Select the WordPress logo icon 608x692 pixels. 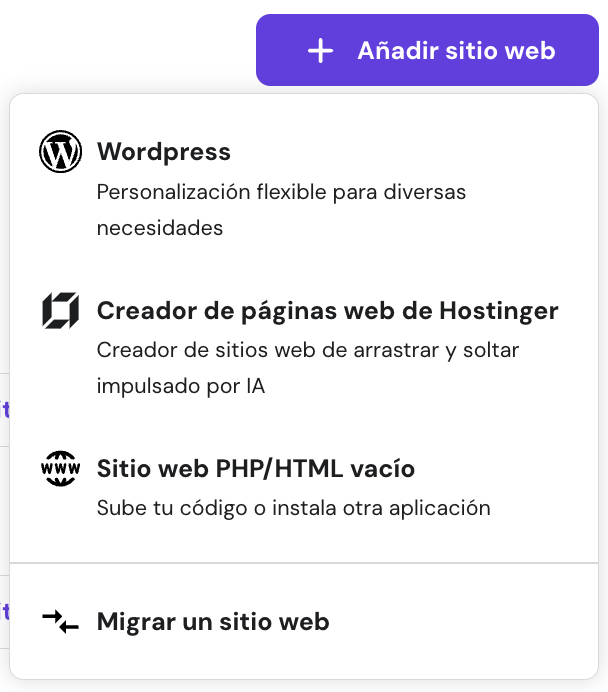pyautogui.click(x=60, y=151)
